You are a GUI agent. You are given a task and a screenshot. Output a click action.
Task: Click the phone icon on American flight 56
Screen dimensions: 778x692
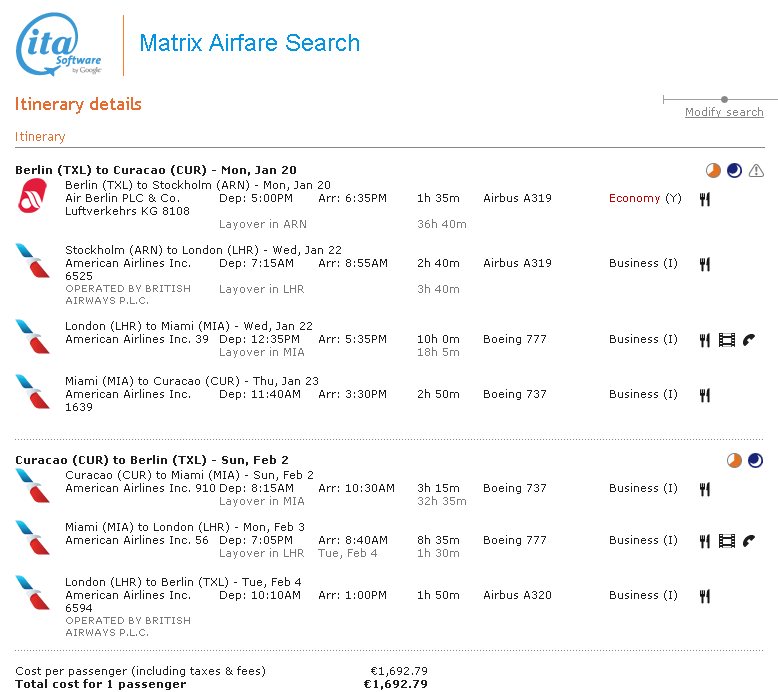pos(748,541)
